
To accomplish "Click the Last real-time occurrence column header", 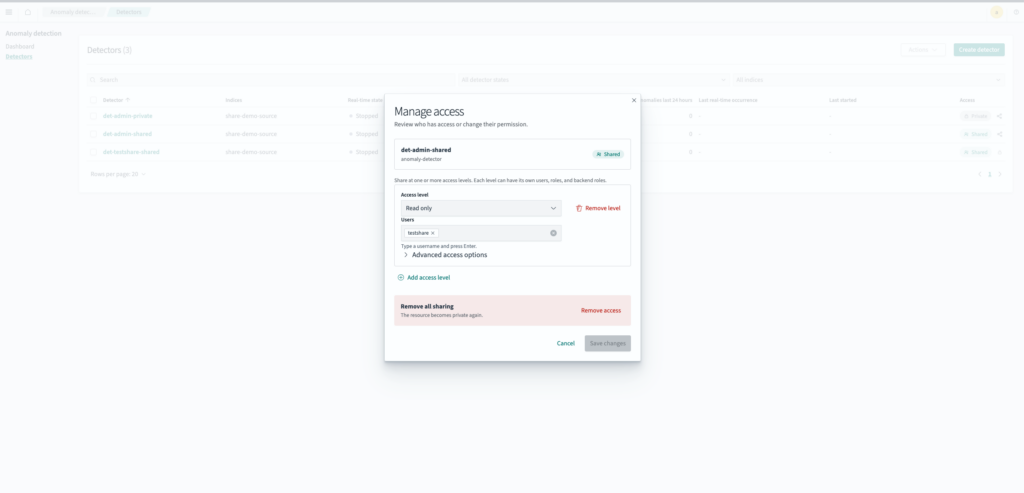I will (x=728, y=100).
